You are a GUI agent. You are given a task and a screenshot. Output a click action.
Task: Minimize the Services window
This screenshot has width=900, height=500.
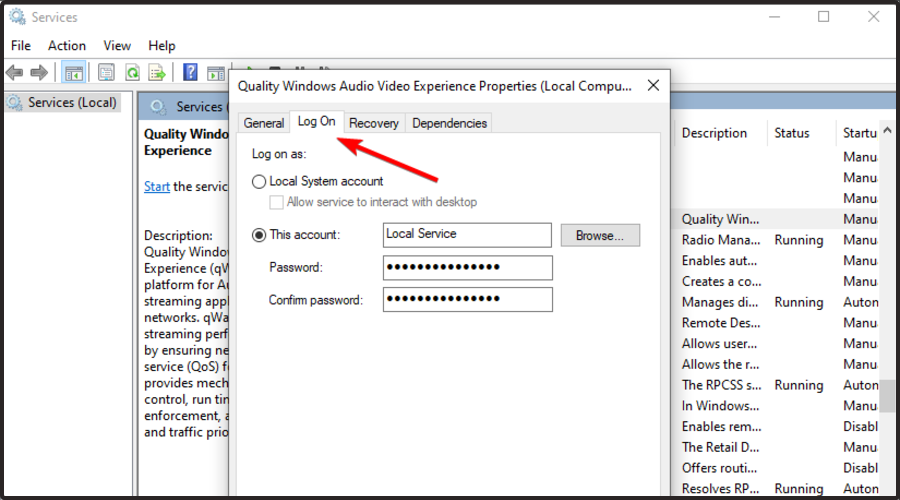point(774,17)
